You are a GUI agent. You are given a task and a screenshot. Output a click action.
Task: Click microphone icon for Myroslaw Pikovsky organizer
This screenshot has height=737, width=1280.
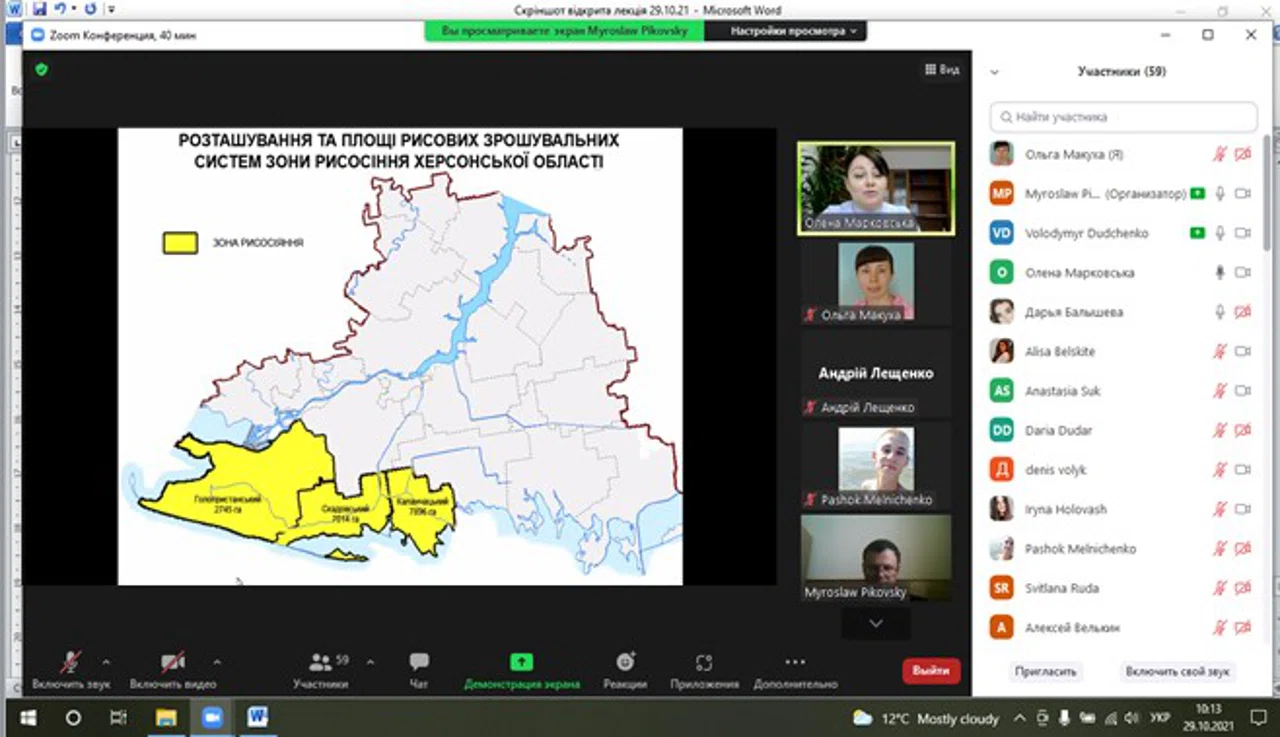coord(1220,194)
